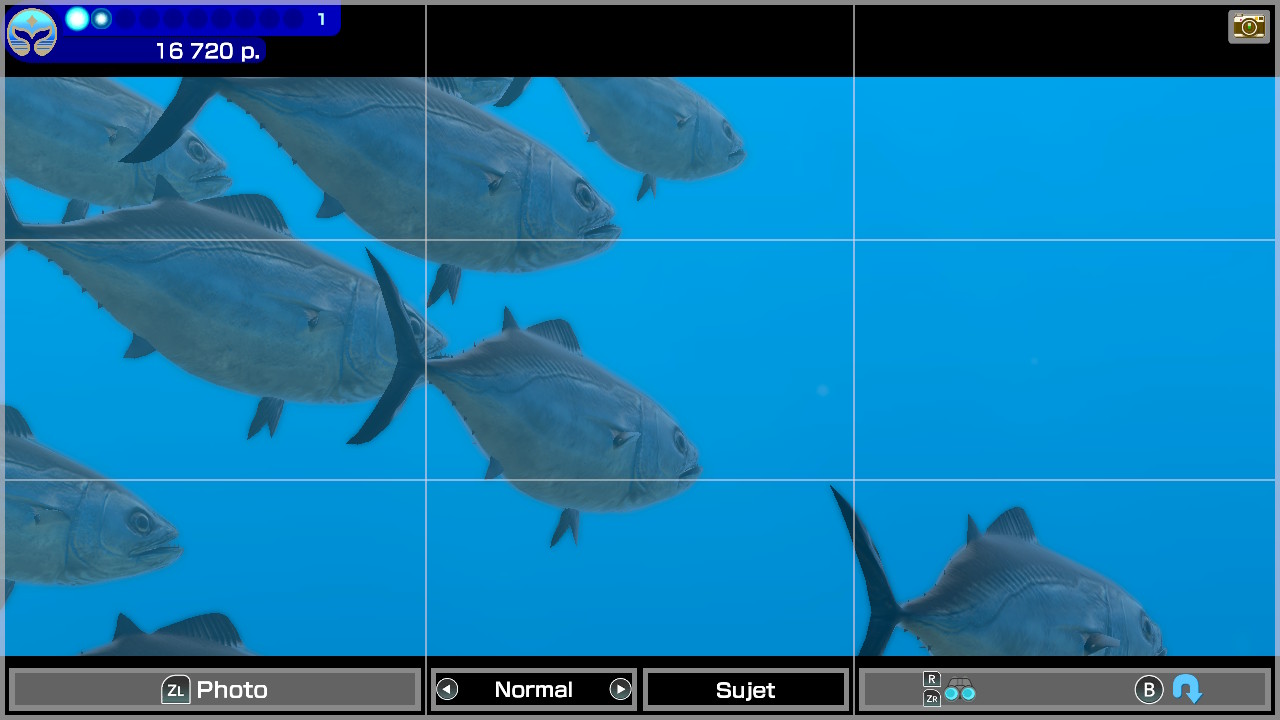The height and width of the screenshot is (720, 1280).
Task: Select previous mode with left arrow
Action: pyautogui.click(x=447, y=689)
